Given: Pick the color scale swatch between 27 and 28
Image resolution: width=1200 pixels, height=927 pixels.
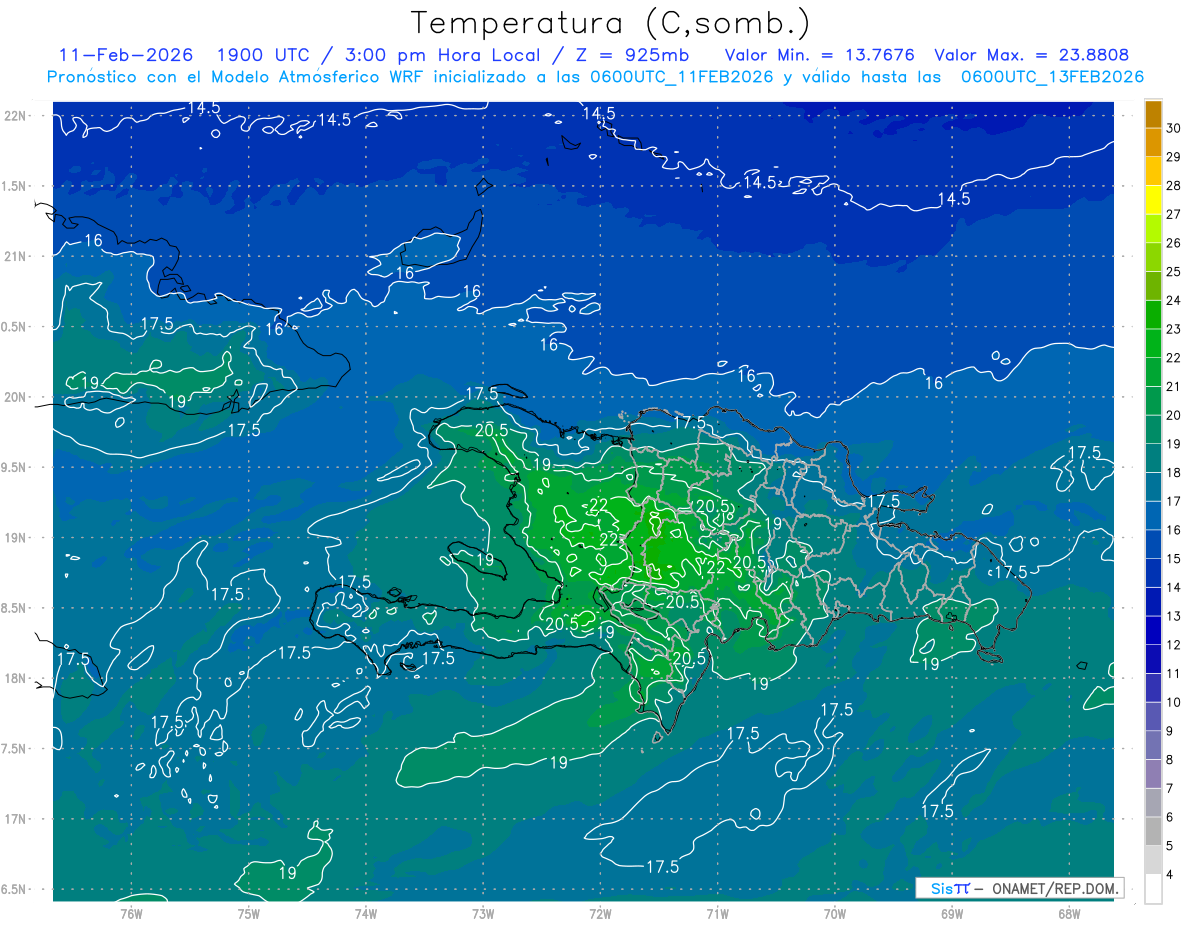Looking at the screenshot, I should click(1153, 199).
